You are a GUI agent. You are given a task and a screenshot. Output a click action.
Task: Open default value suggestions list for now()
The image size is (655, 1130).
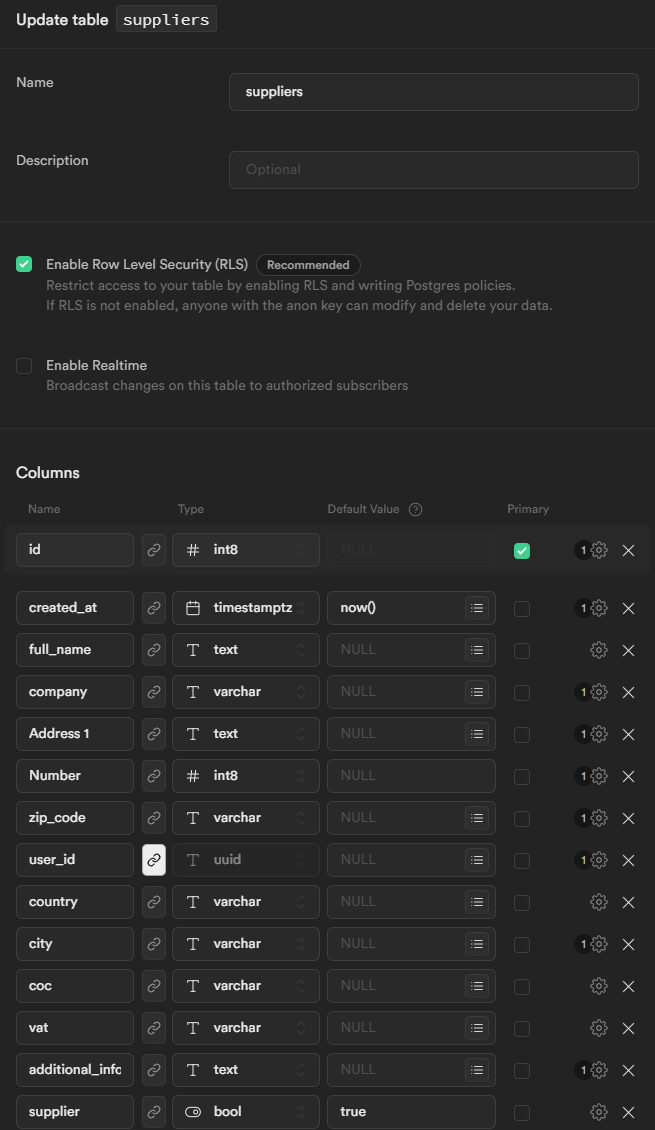tap(477, 608)
